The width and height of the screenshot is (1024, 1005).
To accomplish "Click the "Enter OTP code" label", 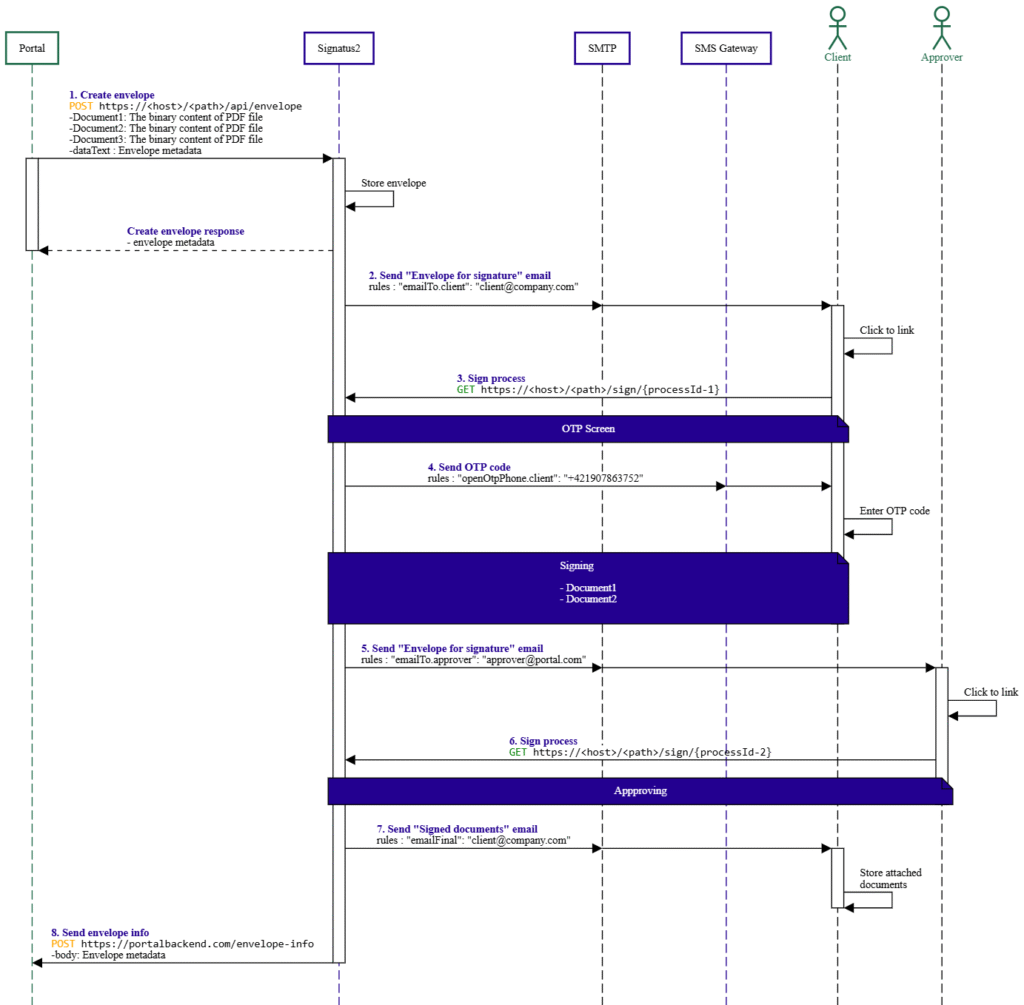I will tap(894, 511).
